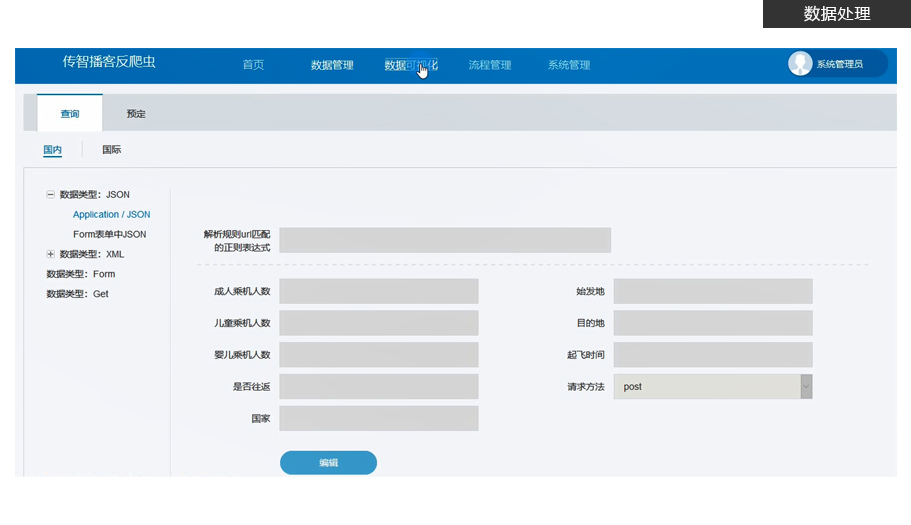Switch to the 查询 tab
Image resolution: width=911 pixels, height=525 pixels.
(x=70, y=114)
